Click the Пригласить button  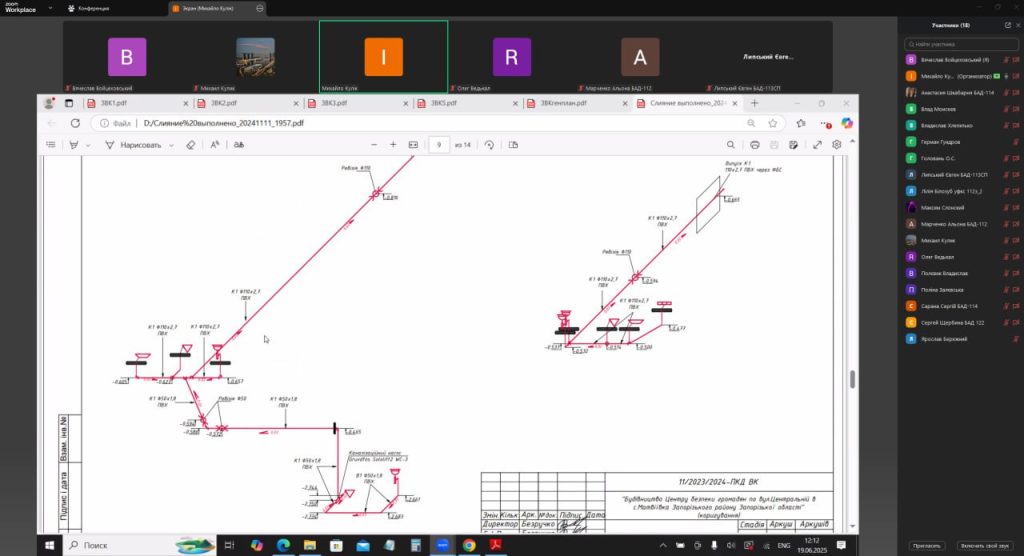click(x=927, y=546)
